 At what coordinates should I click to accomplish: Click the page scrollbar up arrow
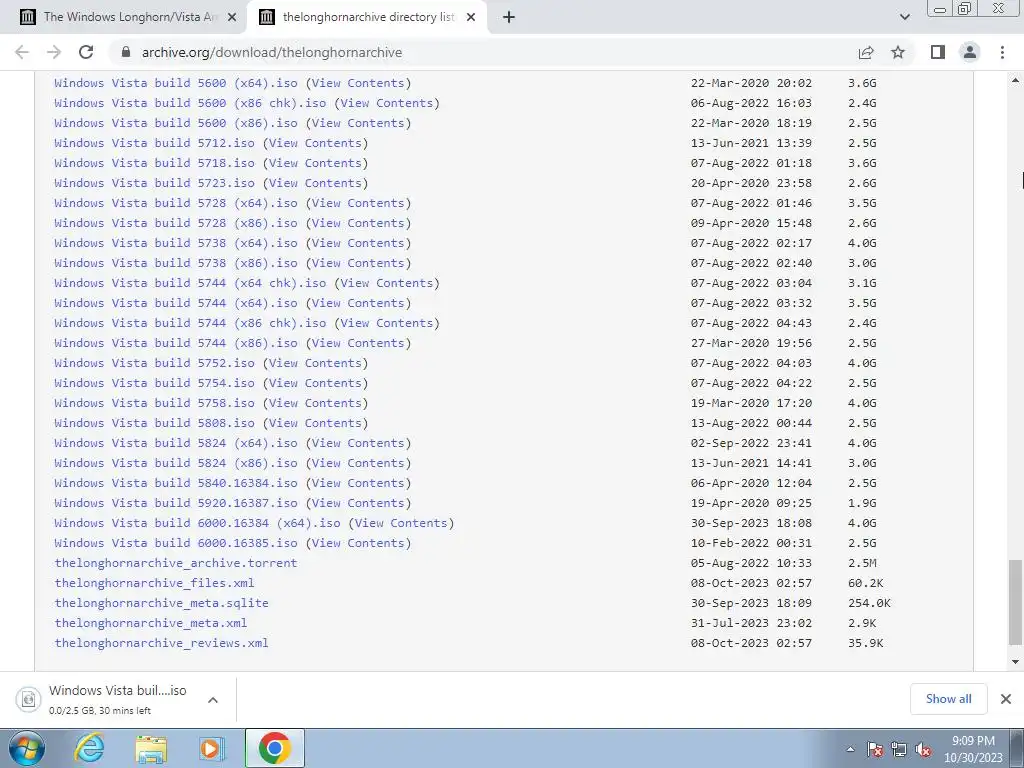[x=1015, y=80]
